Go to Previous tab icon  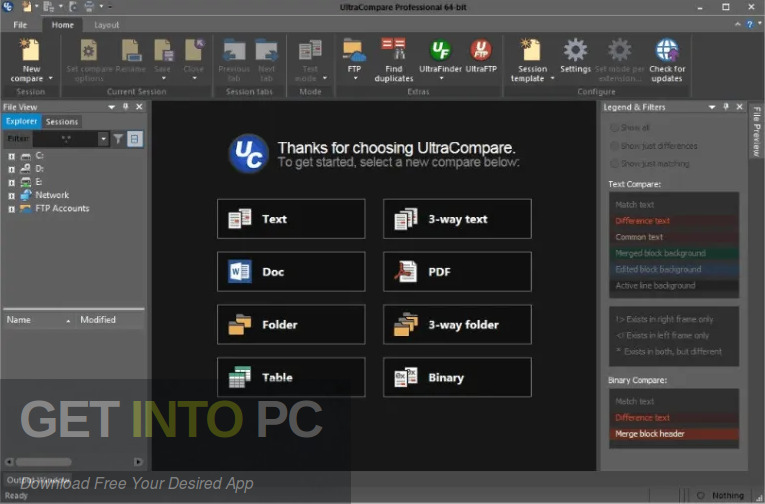[234, 50]
